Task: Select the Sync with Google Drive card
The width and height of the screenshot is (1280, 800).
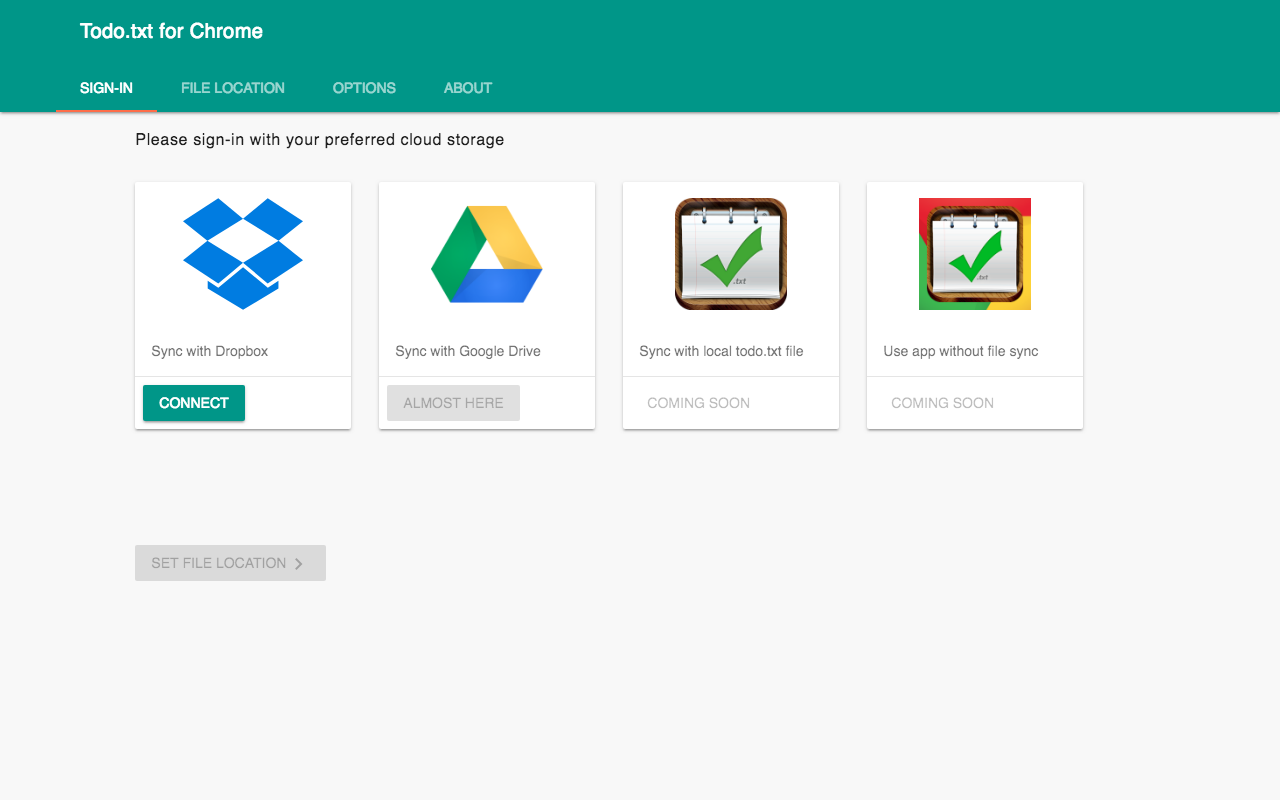Action: [486, 305]
